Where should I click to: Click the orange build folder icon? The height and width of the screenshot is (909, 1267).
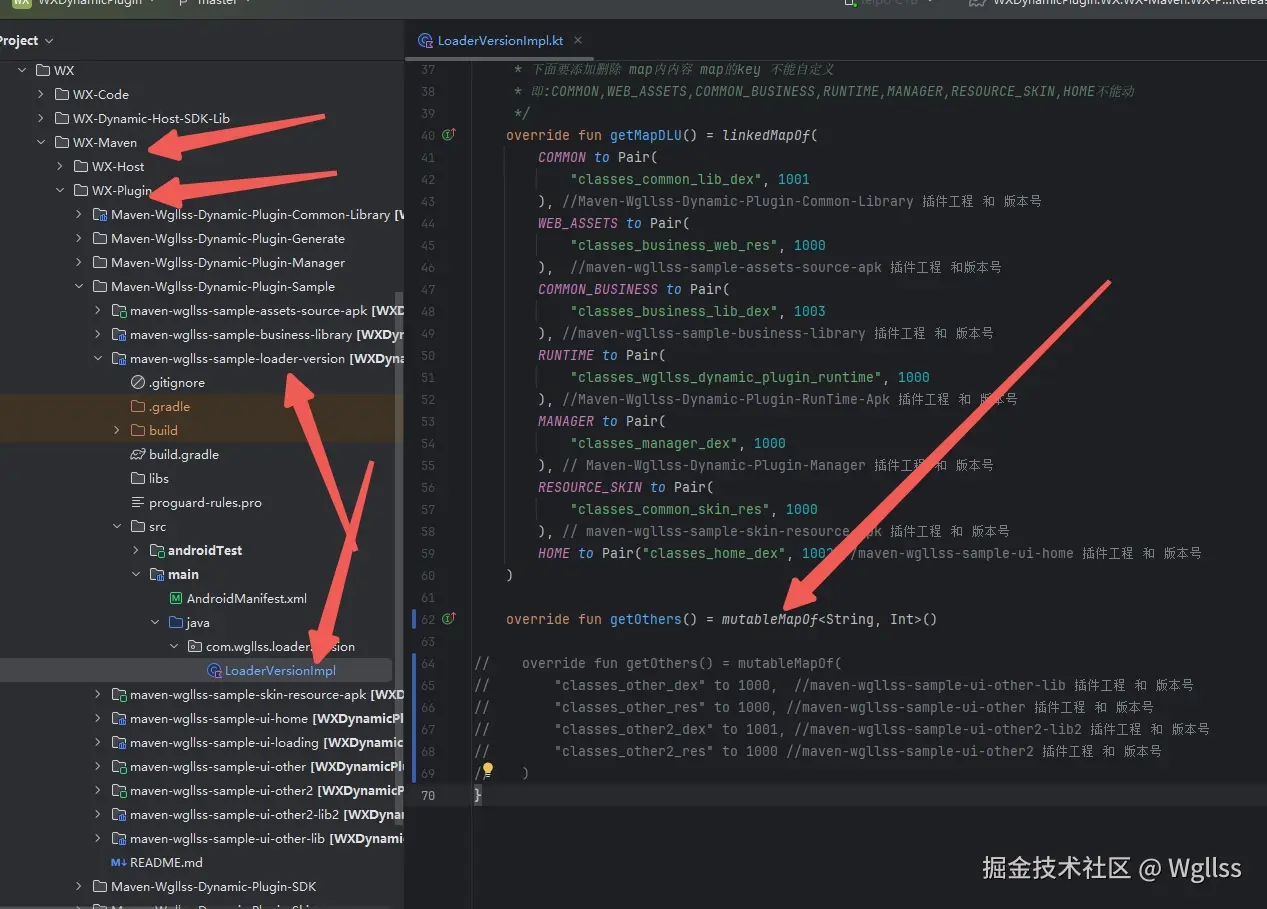(x=138, y=431)
